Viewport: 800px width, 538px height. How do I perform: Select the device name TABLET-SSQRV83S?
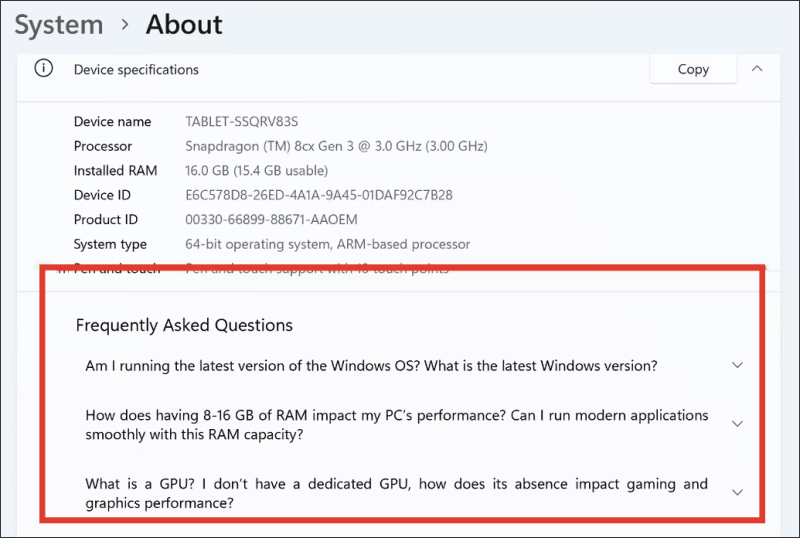click(x=242, y=121)
